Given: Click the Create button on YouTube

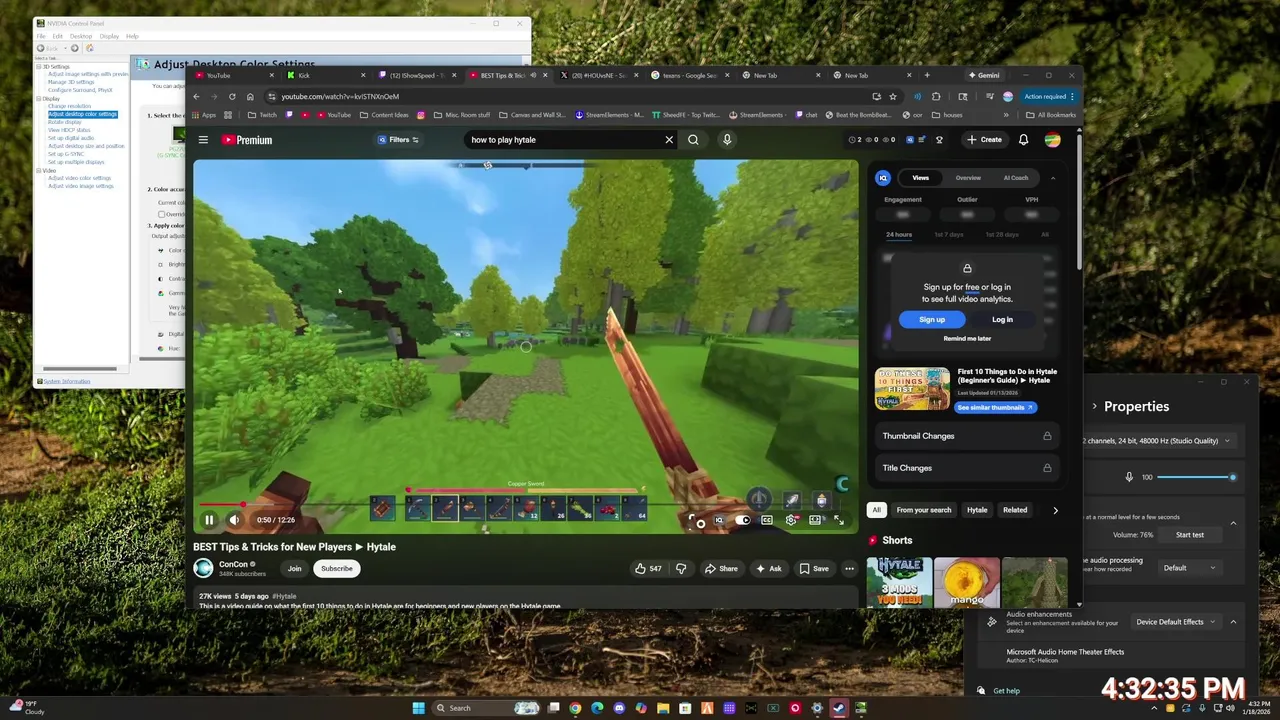Looking at the screenshot, I should pyautogui.click(x=984, y=140).
